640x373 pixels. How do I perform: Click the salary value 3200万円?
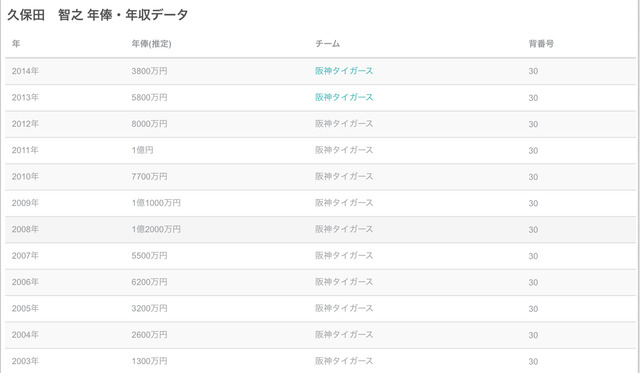pyautogui.click(x=149, y=308)
